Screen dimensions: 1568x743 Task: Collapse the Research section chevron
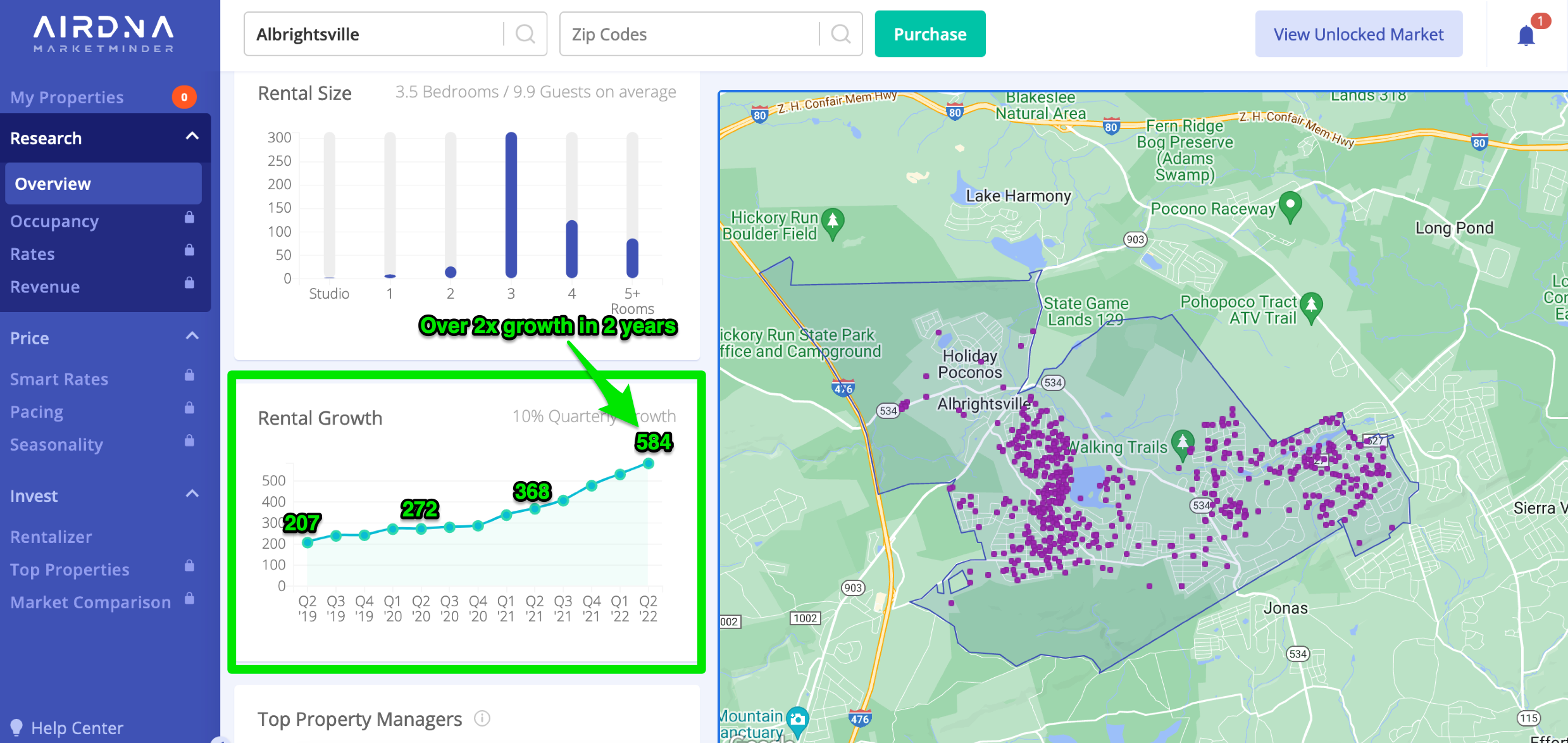(192, 136)
